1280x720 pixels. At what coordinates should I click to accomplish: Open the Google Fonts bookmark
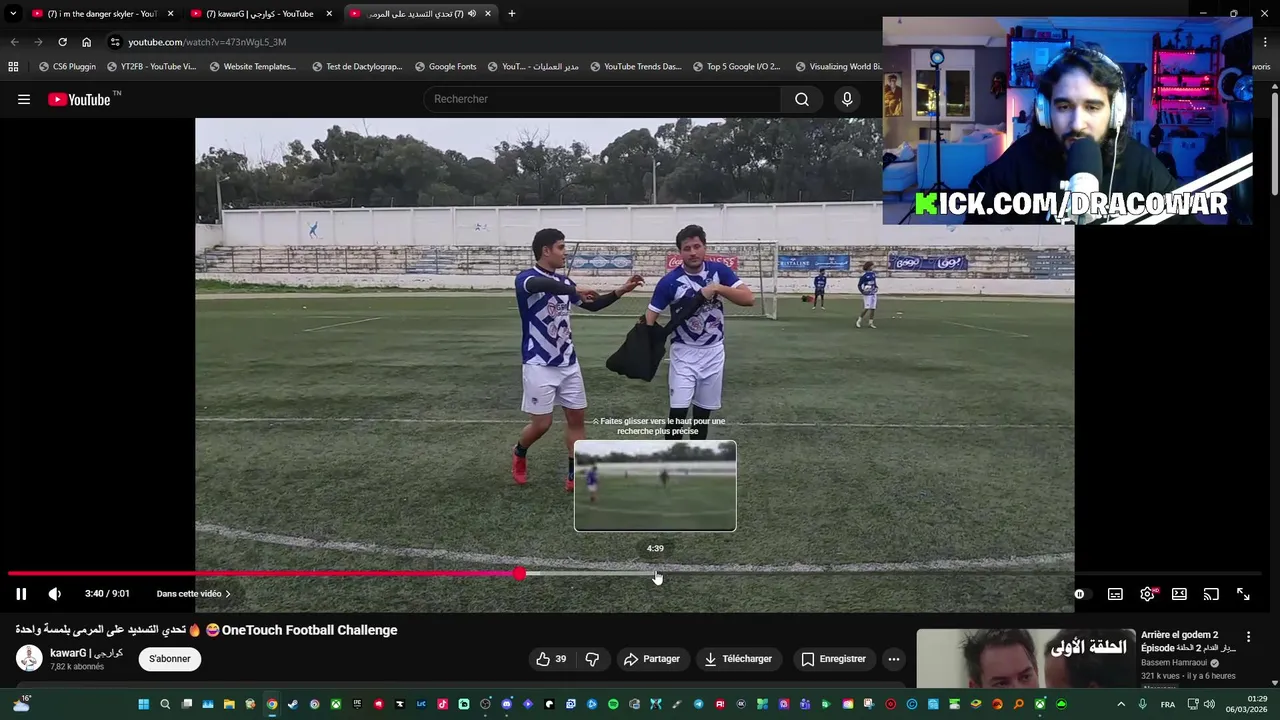click(445, 67)
